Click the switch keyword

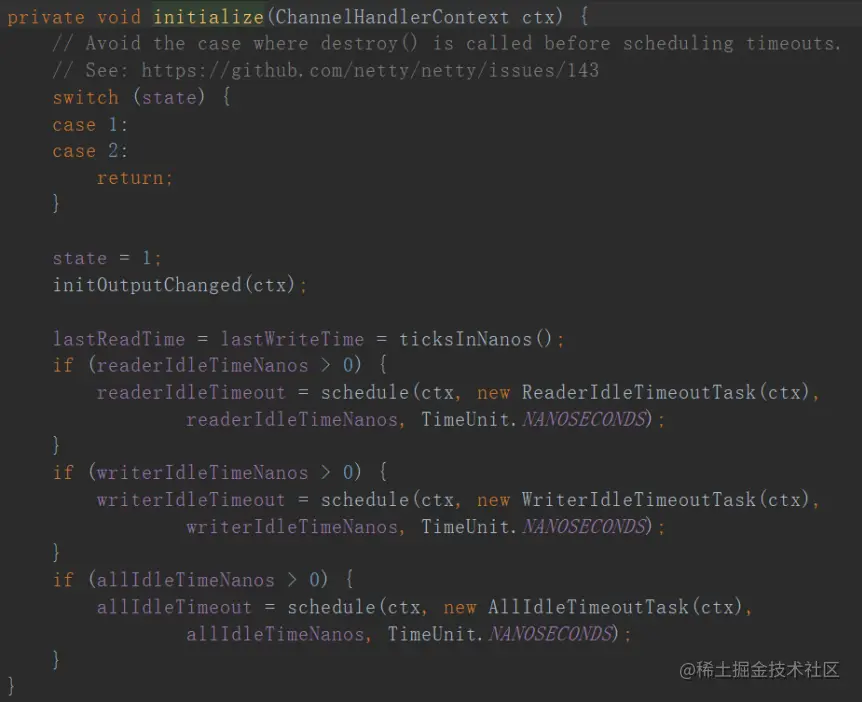click(86, 97)
